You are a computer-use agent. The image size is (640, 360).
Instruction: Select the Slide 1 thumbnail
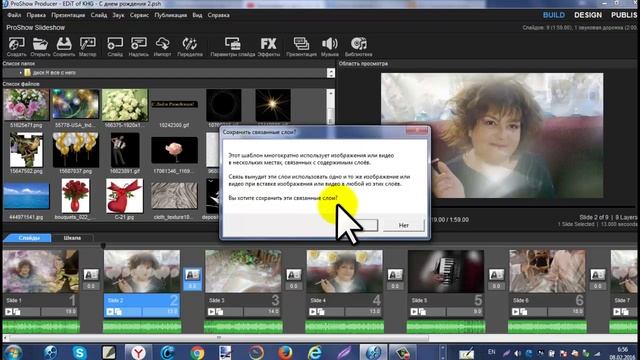[x=40, y=271]
